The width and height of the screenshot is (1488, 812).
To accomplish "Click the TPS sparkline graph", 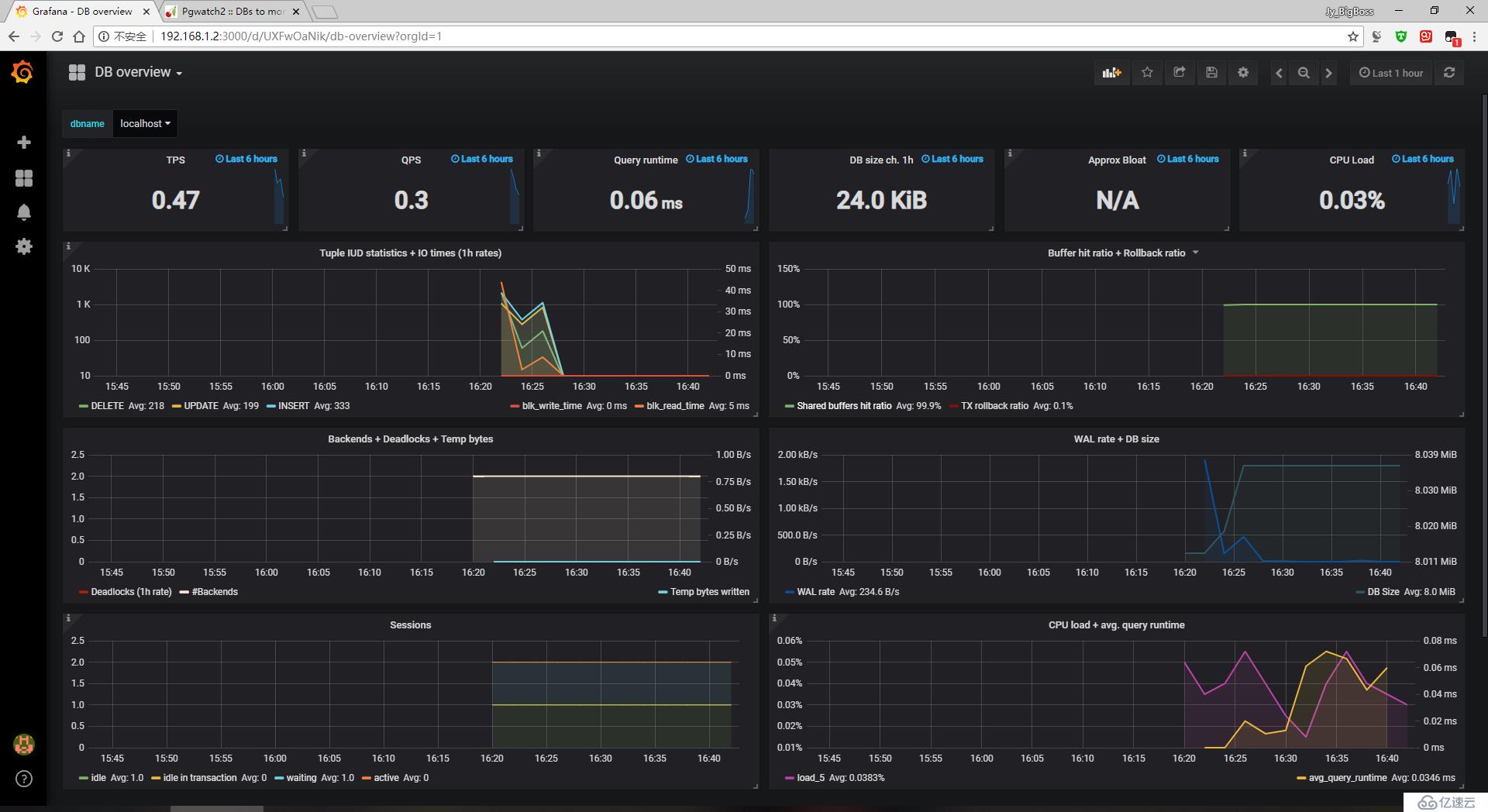I will tap(279, 198).
